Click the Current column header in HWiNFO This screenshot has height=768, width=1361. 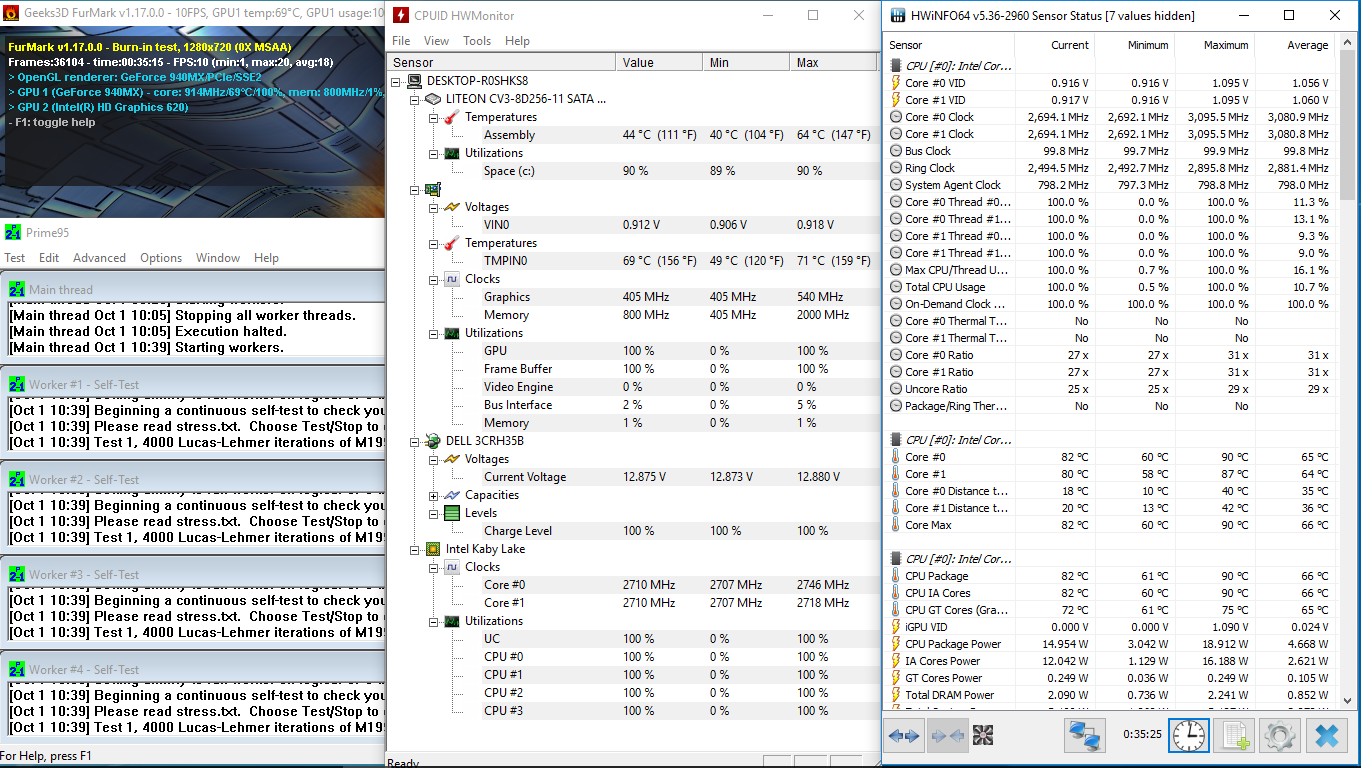(x=1055, y=45)
